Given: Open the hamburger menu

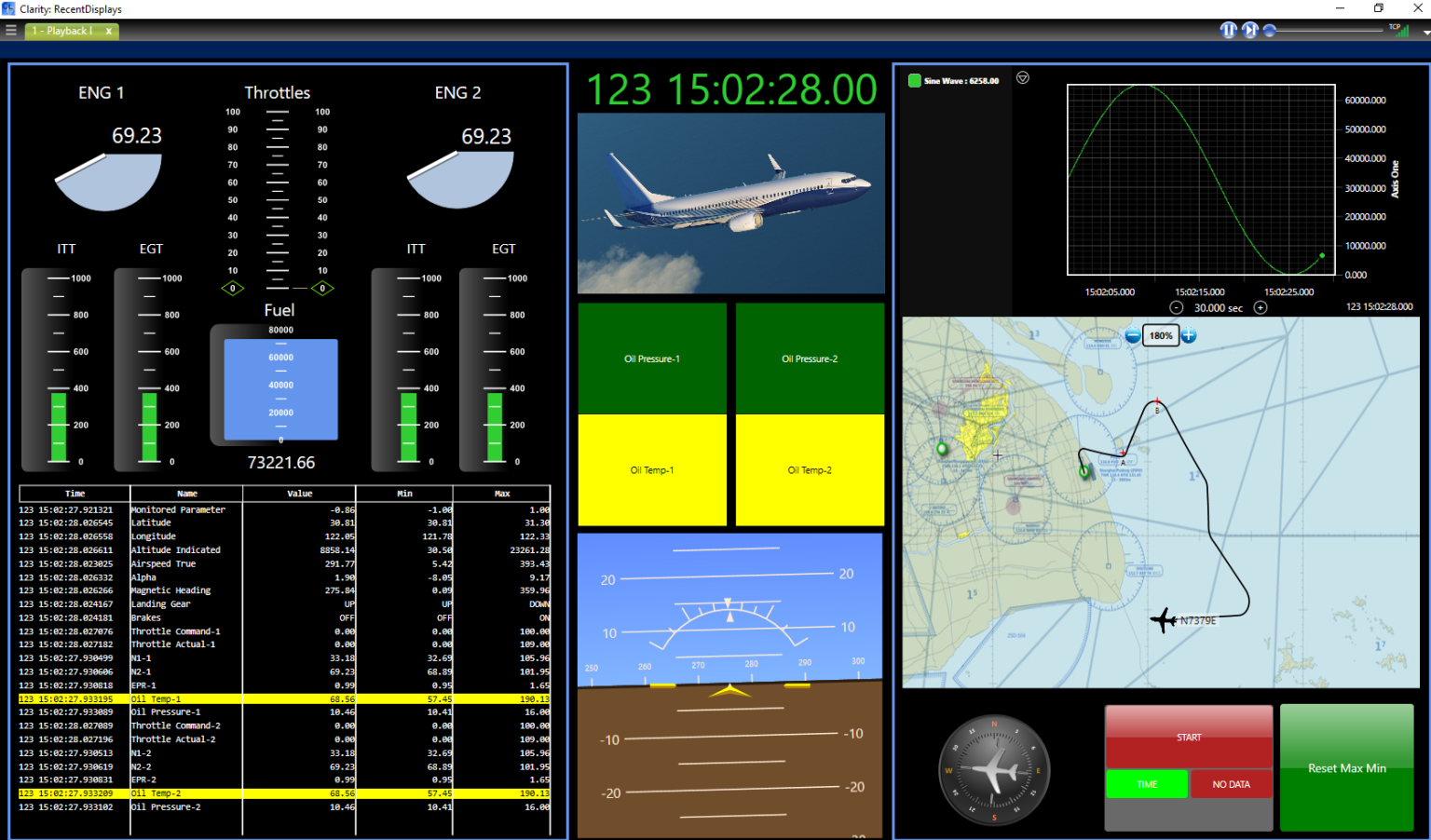Looking at the screenshot, I should (10, 30).
